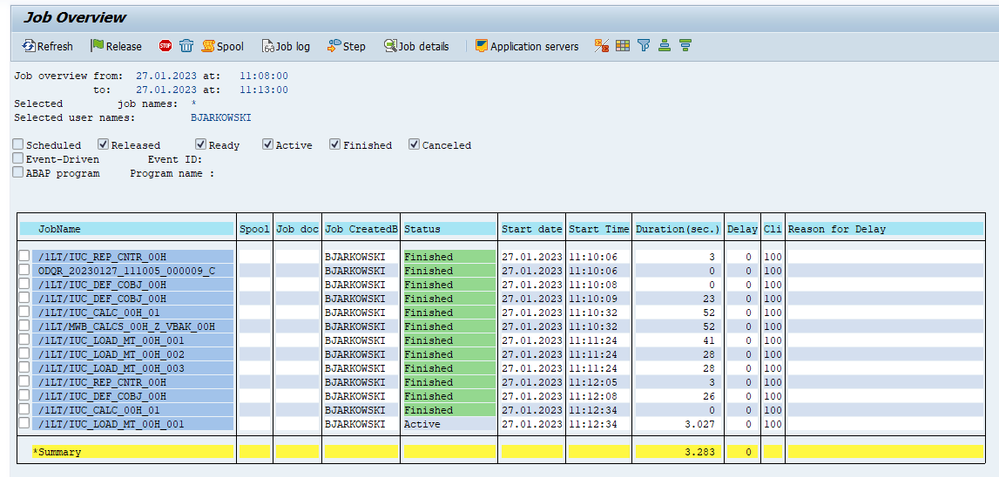Release the selected job with the flag button
The height and width of the screenshot is (477, 999).
[116, 46]
